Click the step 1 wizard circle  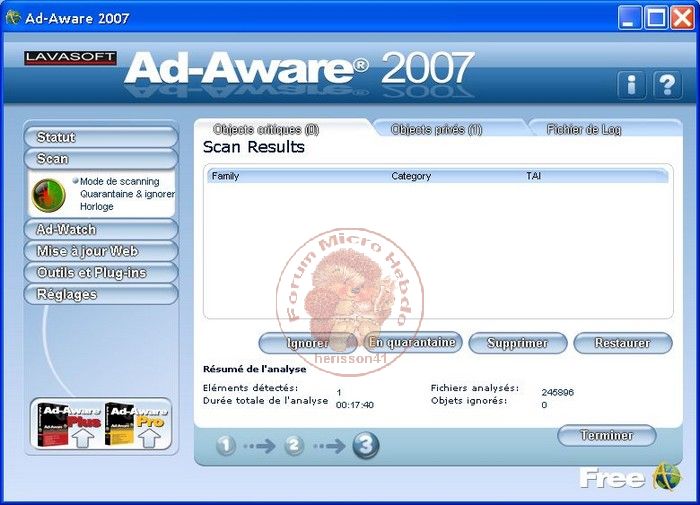tap(226, 445)
